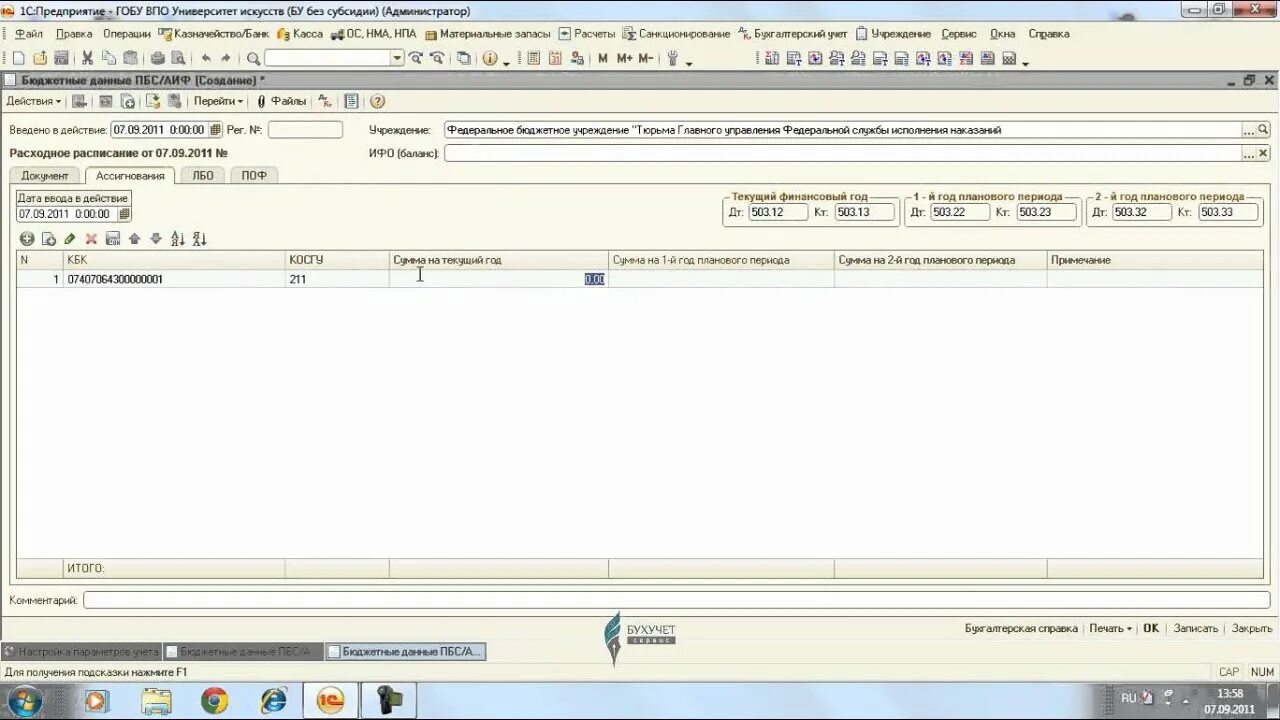The height and width of the screenshot is (720, 1280).
Task: Open the Файл menu
Action: (28, 34)
